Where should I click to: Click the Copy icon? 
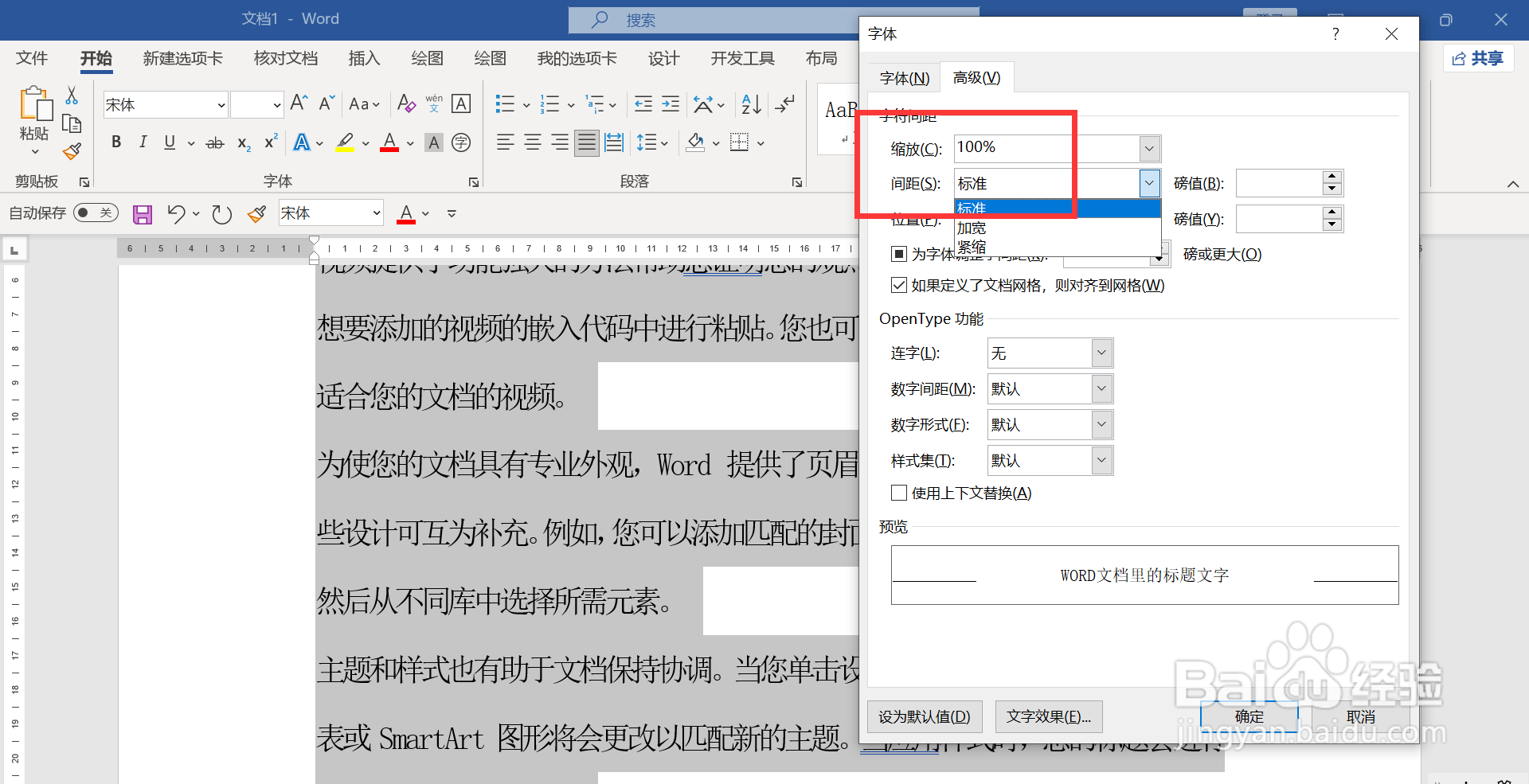pos(72,123)
